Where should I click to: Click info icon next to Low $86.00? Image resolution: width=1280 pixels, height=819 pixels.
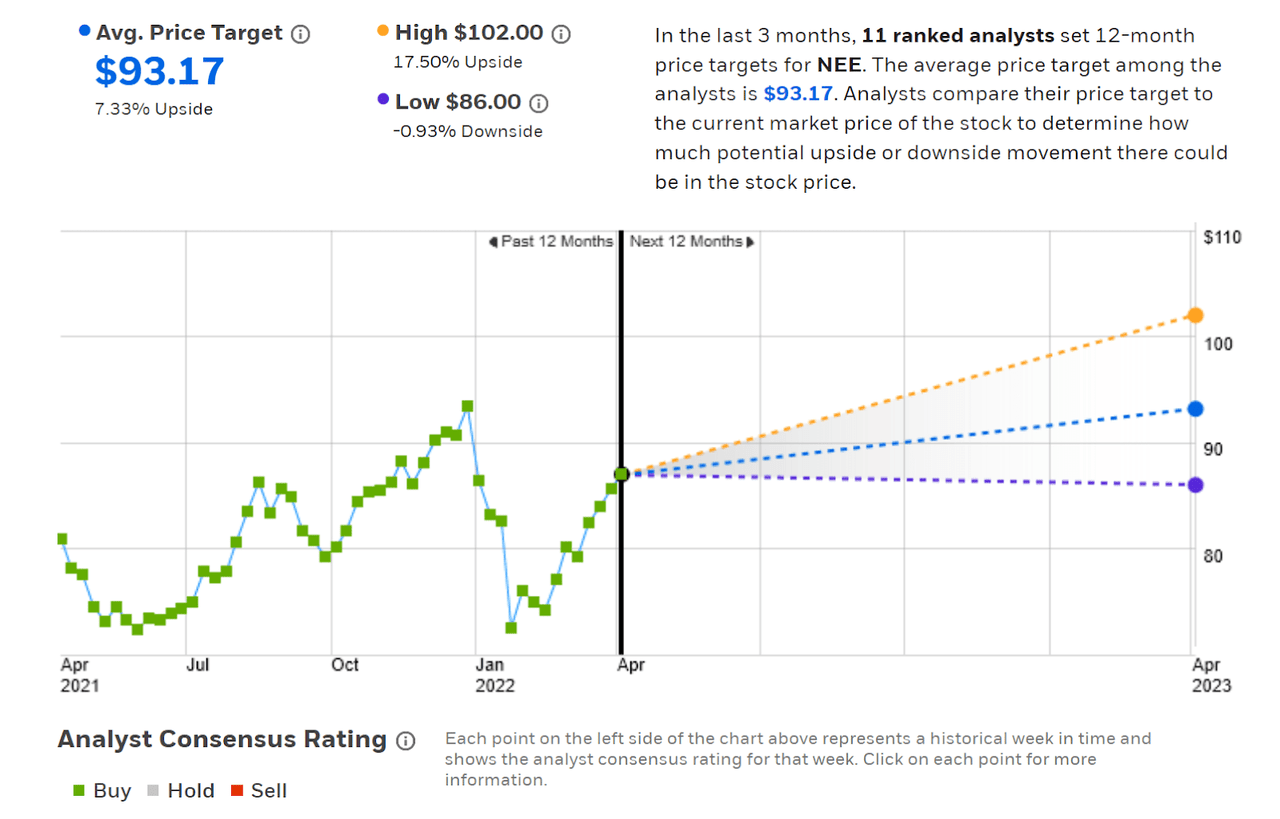[x=538, y=103]
